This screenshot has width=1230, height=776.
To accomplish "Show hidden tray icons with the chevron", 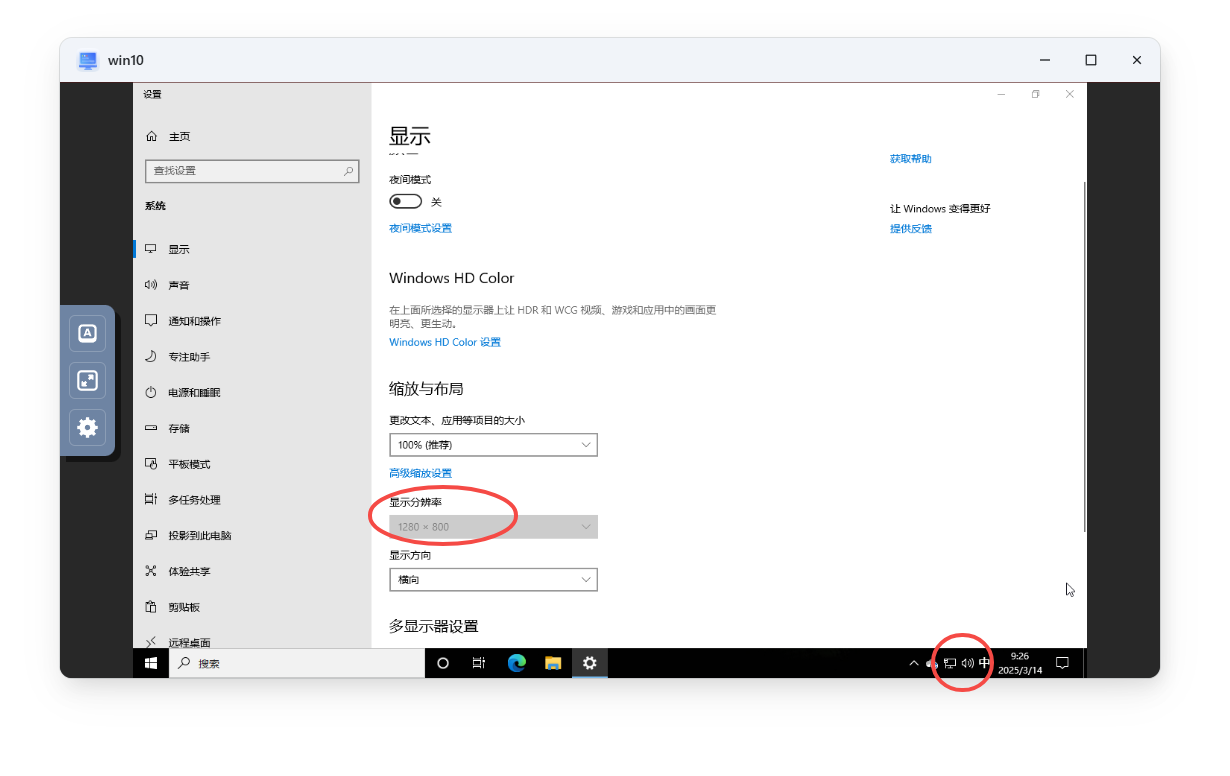I will (913, 663).
